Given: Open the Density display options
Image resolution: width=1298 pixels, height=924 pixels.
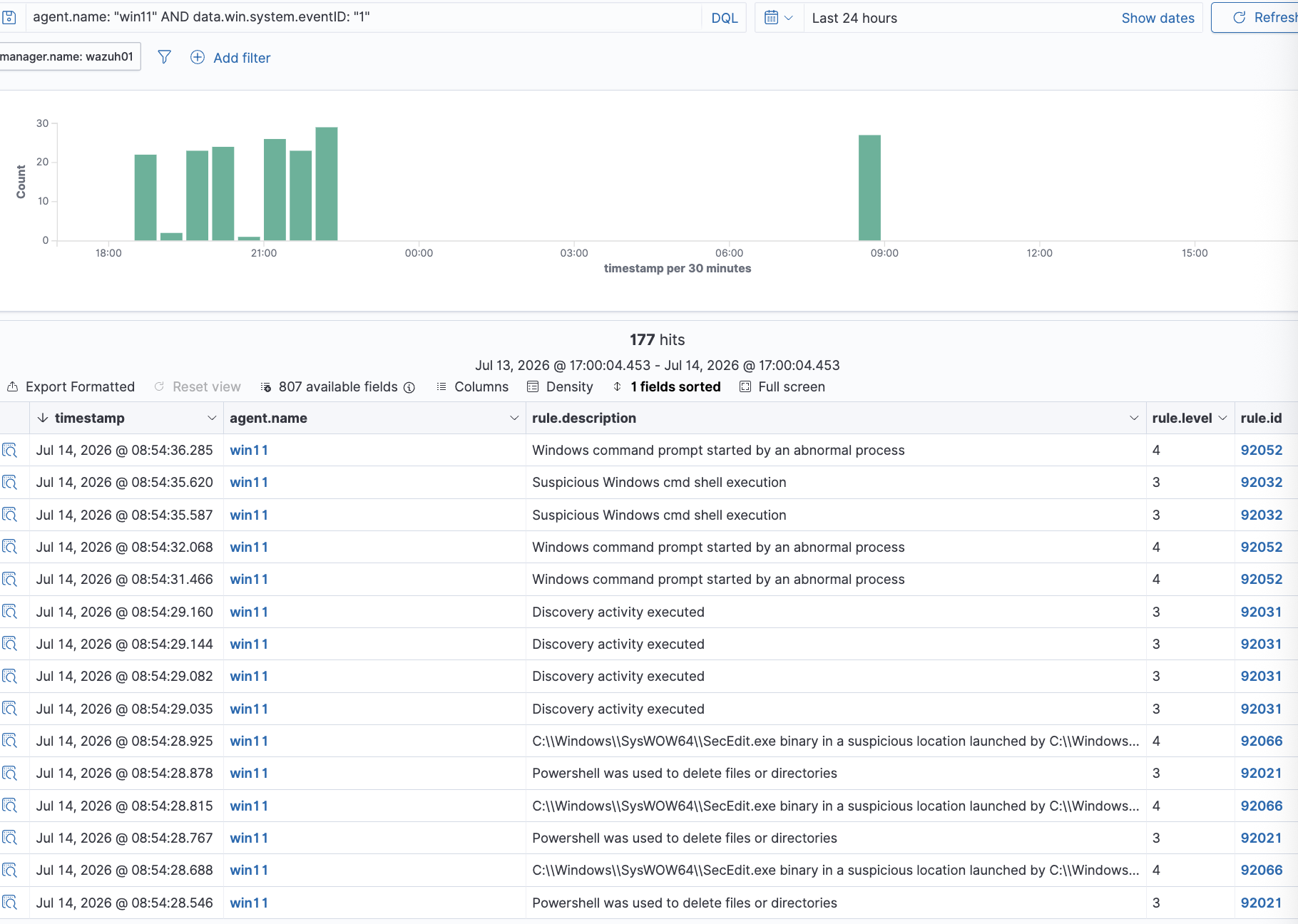Looking at the screenshot, I should 560,386.
